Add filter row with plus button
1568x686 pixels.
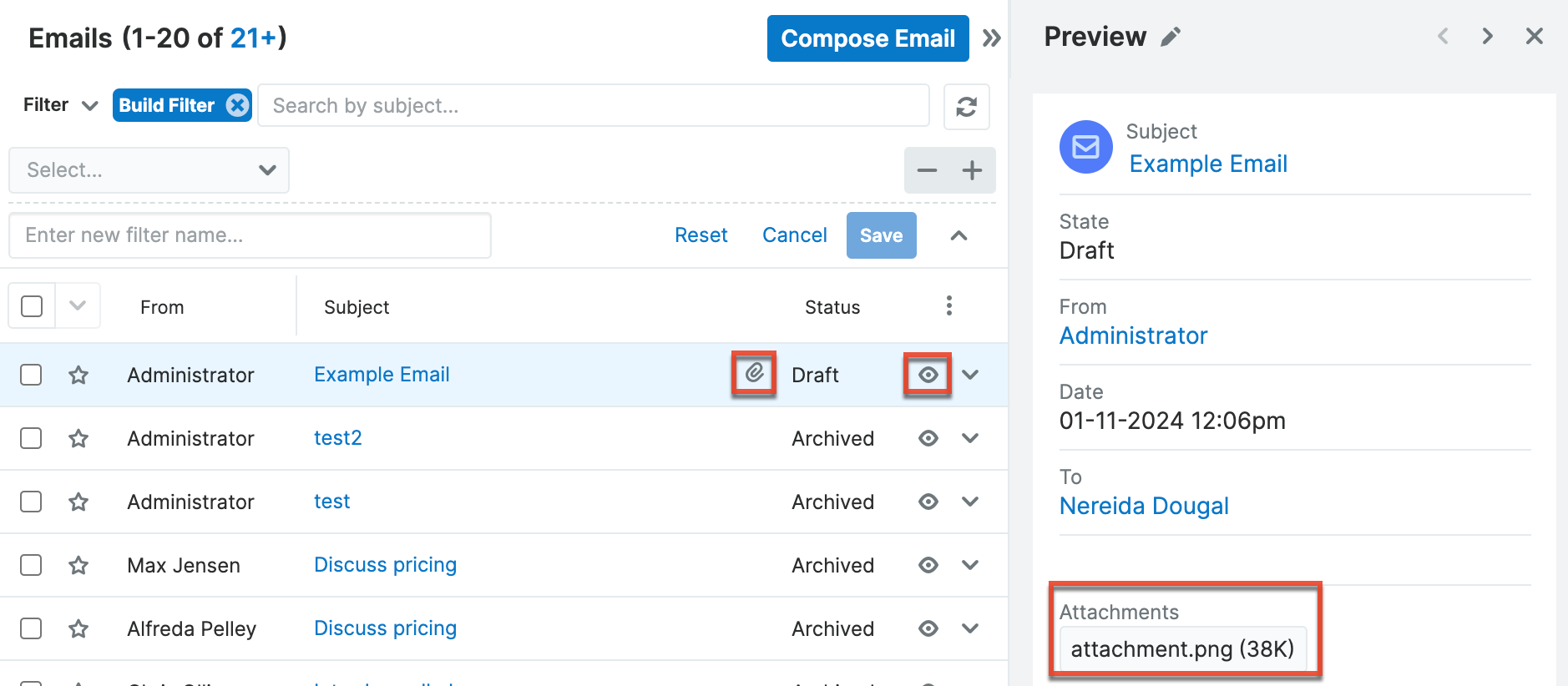[x=972, y=171]
